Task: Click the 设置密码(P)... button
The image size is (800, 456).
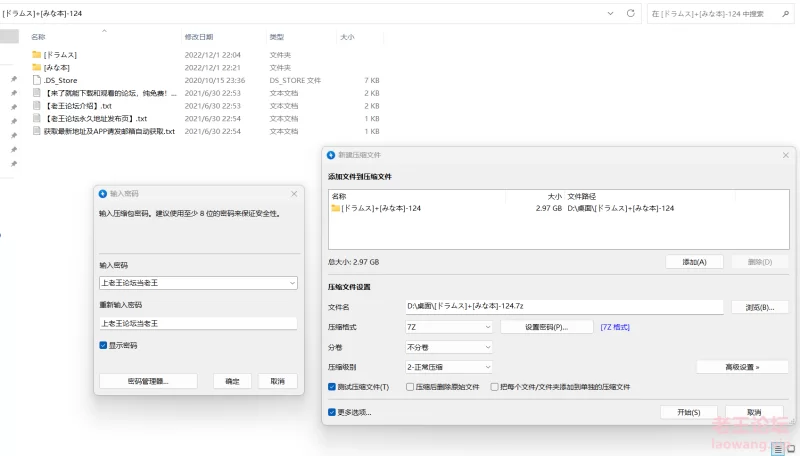Action: click(x=546, y=327)
